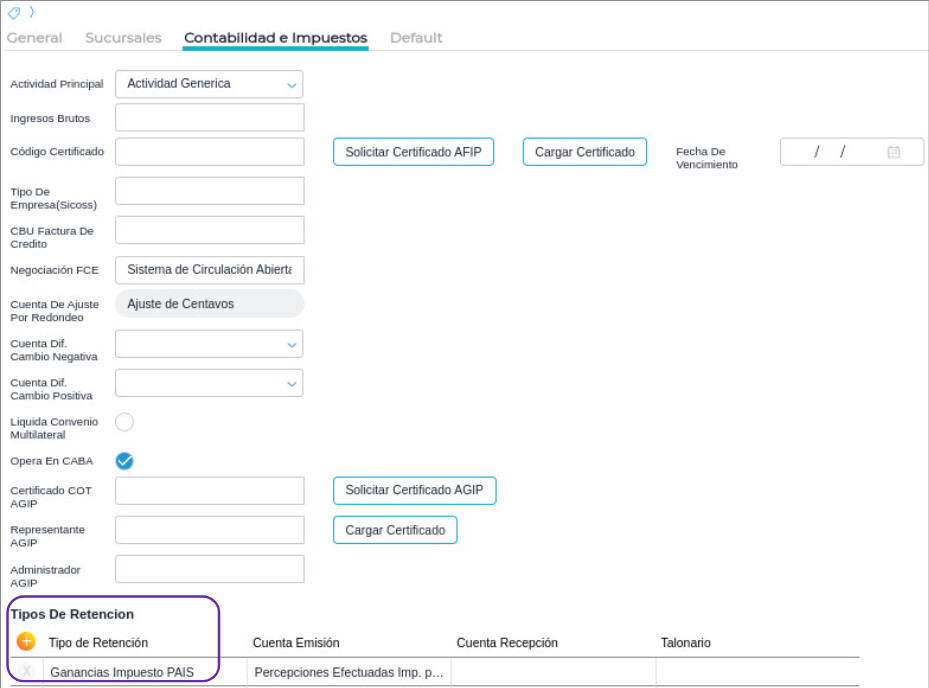The height and width of the screenshot is (688, 929).
Task: Expand the Actividad Principal dropdown
Action: (x=292, y=85)
